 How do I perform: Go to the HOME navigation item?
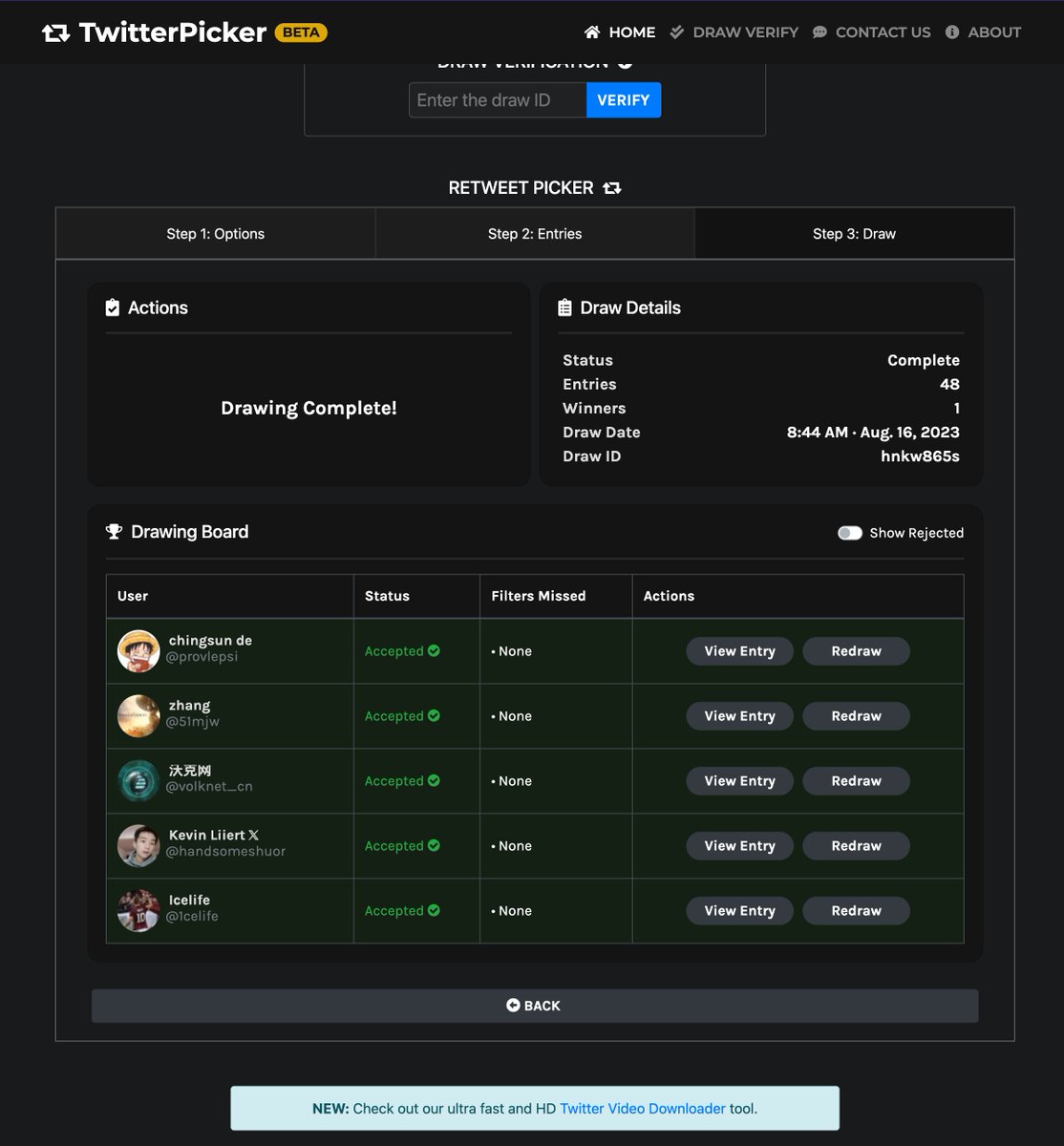point(620,32)
